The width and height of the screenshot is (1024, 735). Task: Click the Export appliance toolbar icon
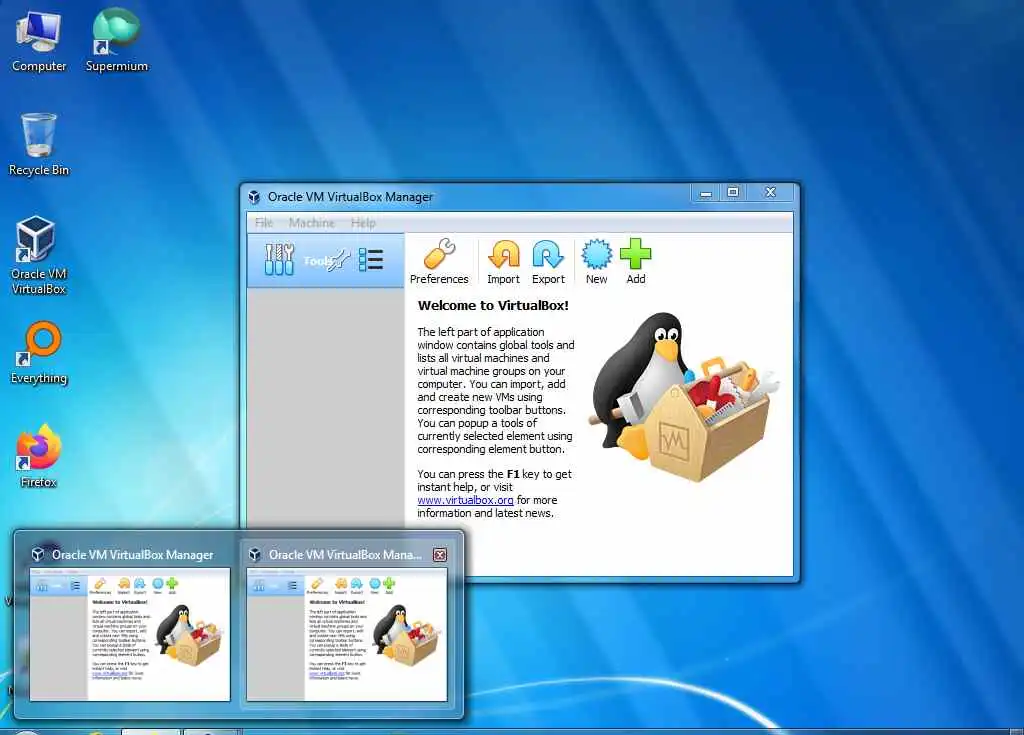(x=548, y=262)
